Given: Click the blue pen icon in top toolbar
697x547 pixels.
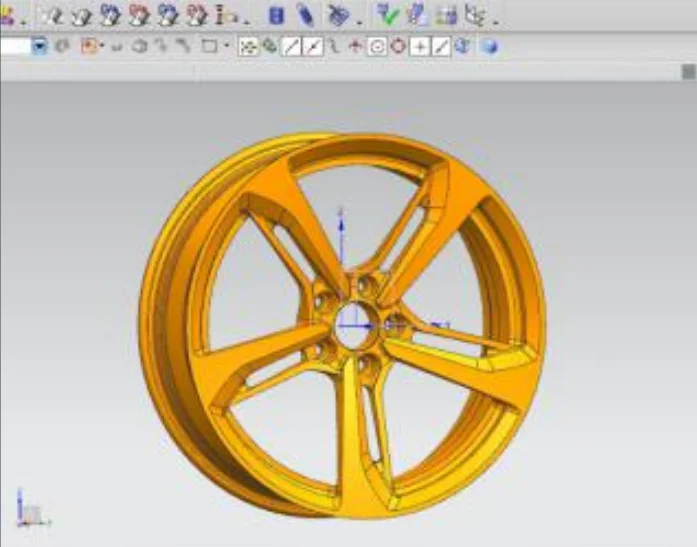Looking at the screenshot, I should (305, 15).
